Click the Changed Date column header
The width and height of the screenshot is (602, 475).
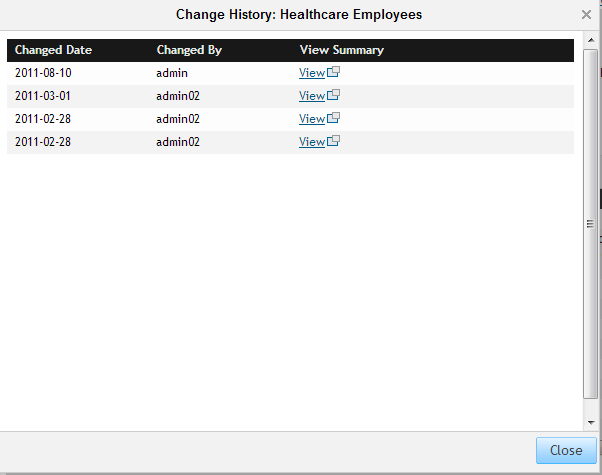tap(53, 50)
